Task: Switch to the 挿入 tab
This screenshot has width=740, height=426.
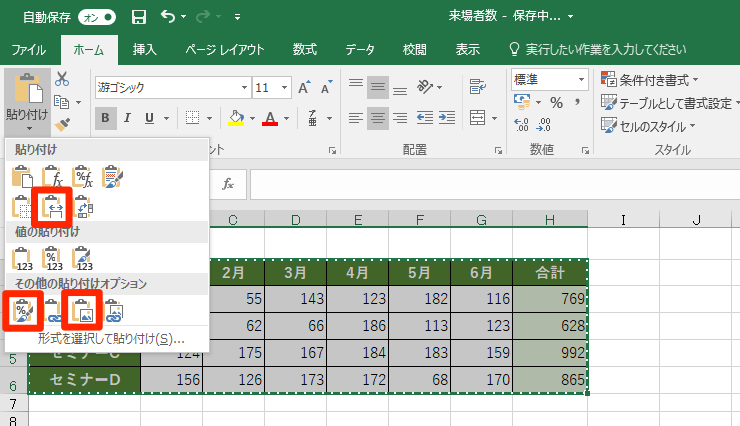Action: [144, 50]
